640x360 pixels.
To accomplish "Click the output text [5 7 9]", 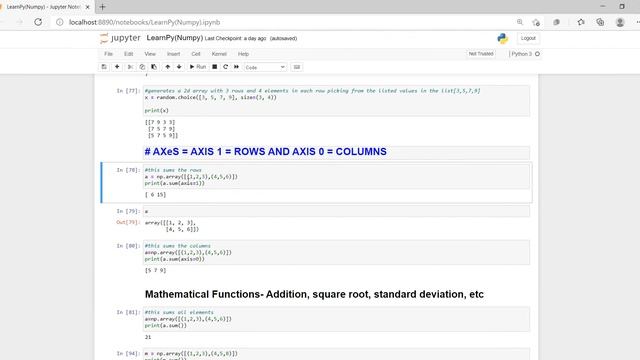I will point(156,271).
